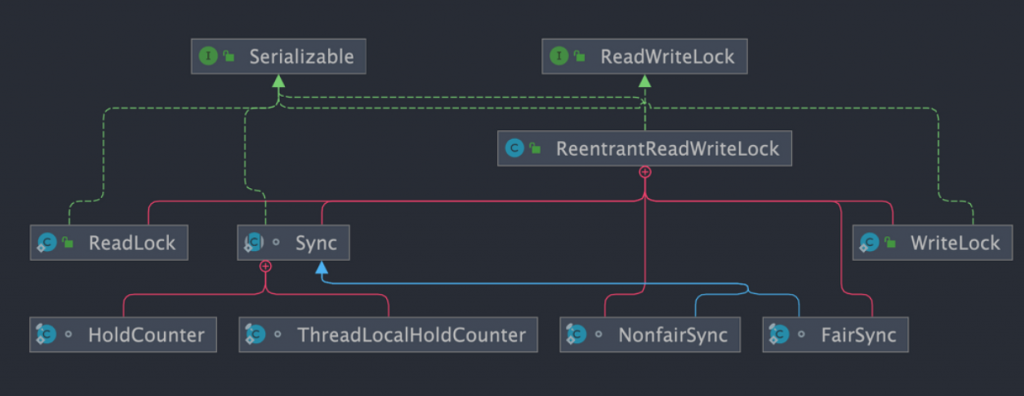
Task: Click the FairSync class icon
Action: [779, 335]
